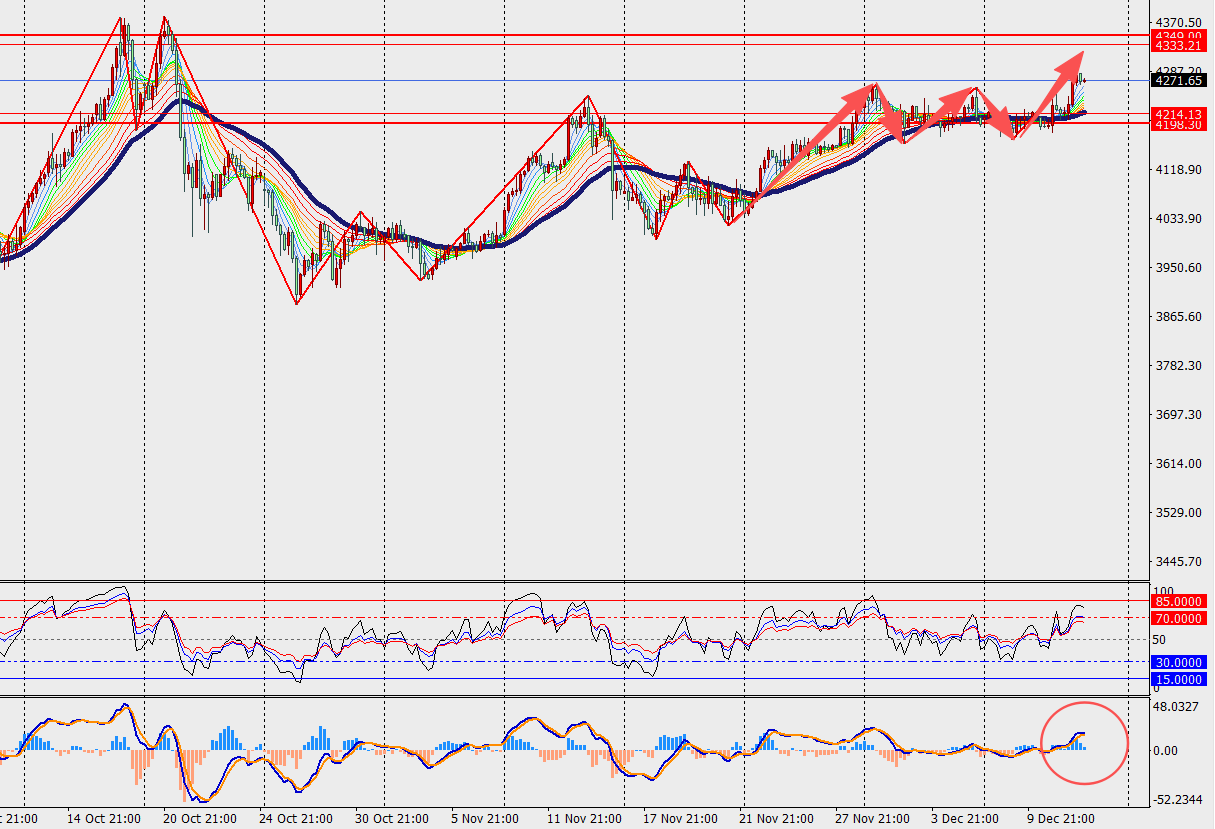Select the 70.0000 oscillator level label
This screenshot has width=1215, height=829.
[1179, 619]
